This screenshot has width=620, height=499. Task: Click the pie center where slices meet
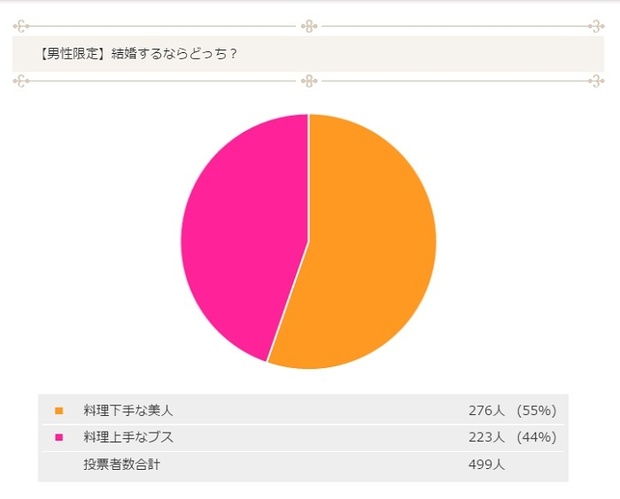309,241
